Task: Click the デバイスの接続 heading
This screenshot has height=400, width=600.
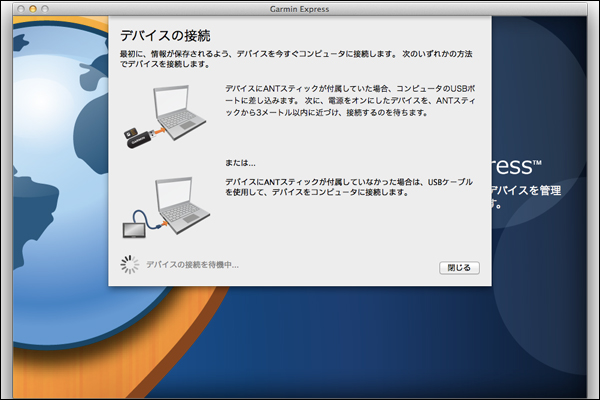Action: [165, 36]
